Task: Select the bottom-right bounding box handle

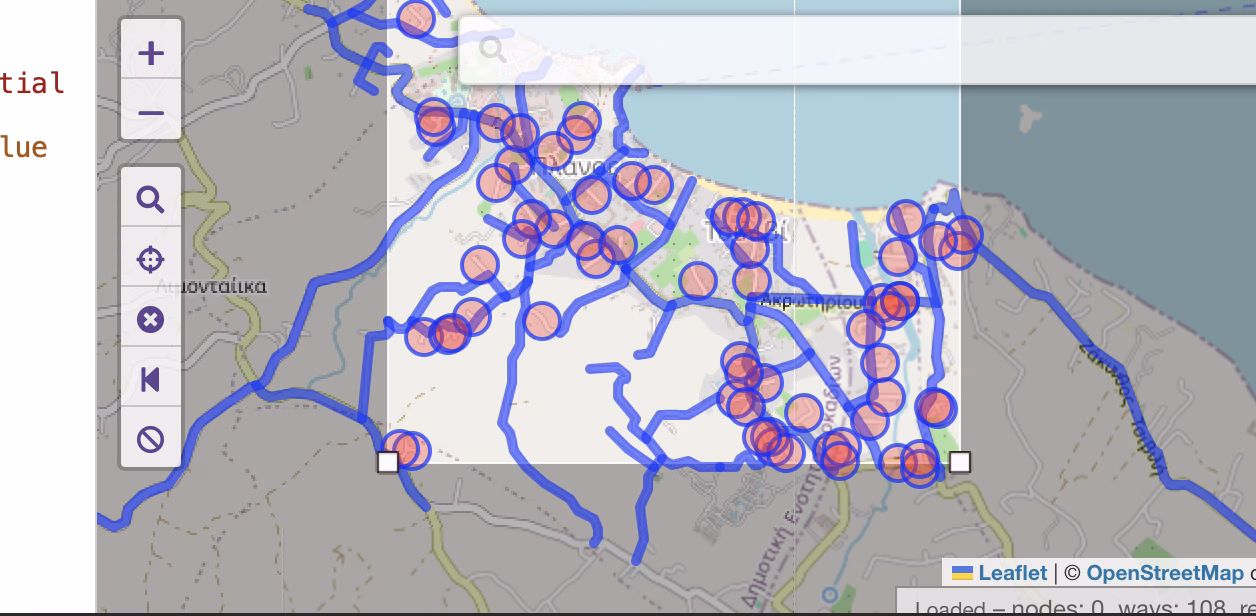Action: pyautogui.click(x=960, y=462)
